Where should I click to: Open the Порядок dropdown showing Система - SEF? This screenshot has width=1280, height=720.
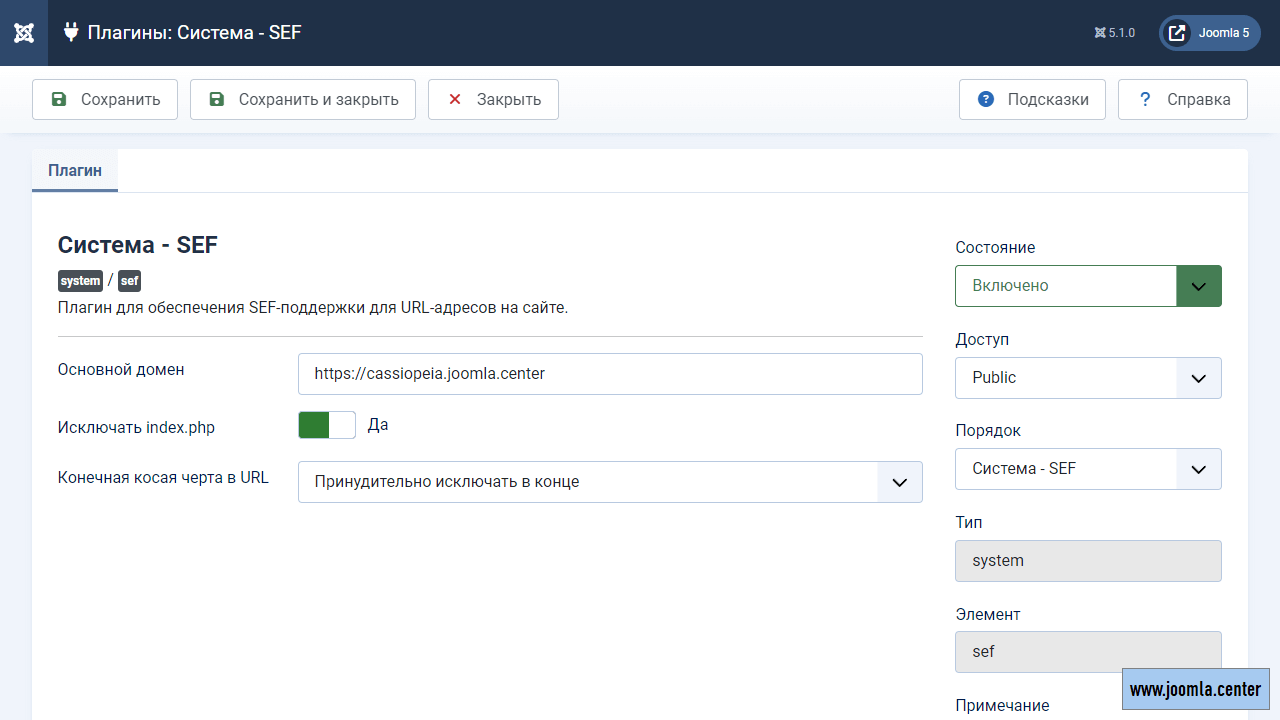1088,469
